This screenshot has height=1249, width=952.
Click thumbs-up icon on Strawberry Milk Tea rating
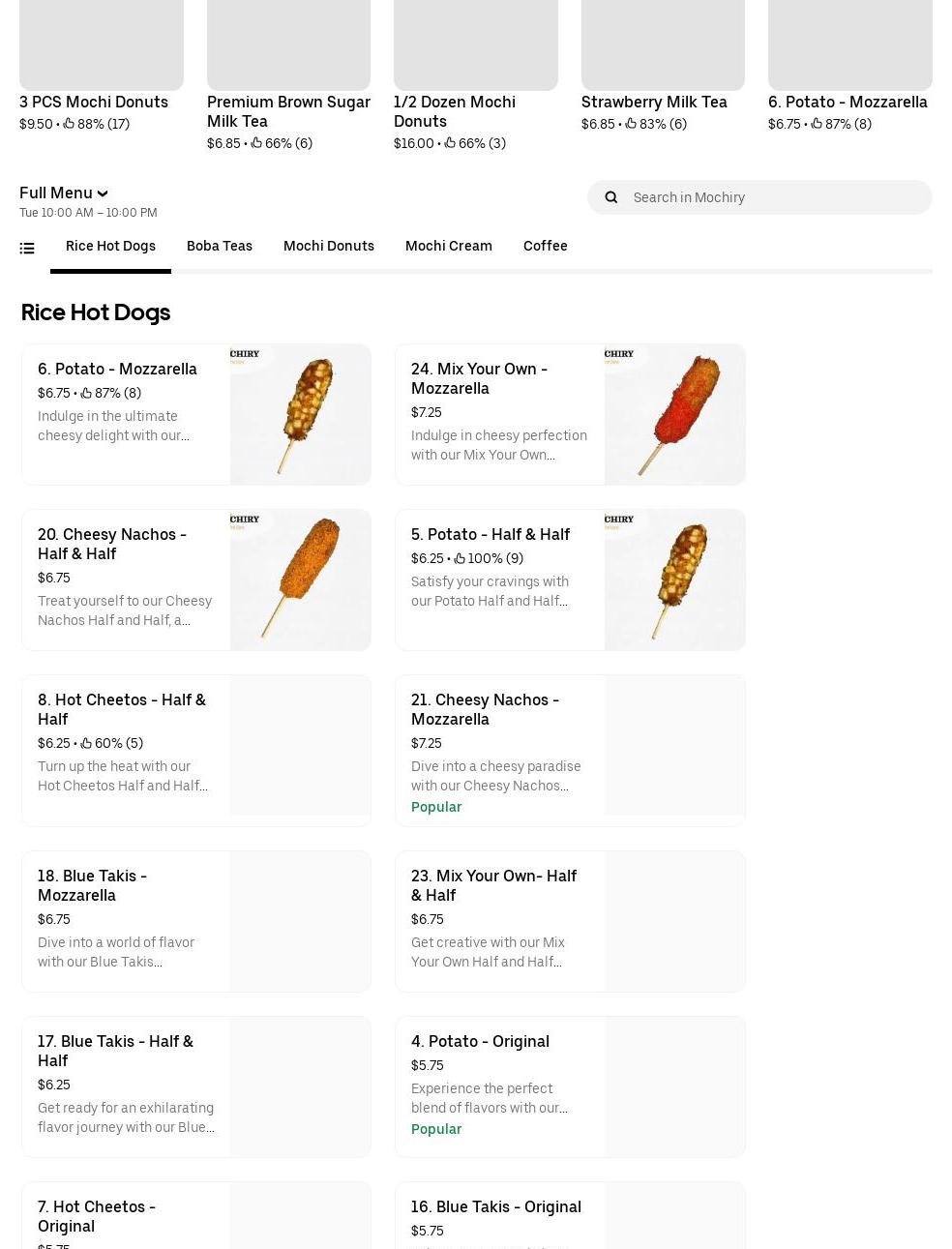point(631,124)
